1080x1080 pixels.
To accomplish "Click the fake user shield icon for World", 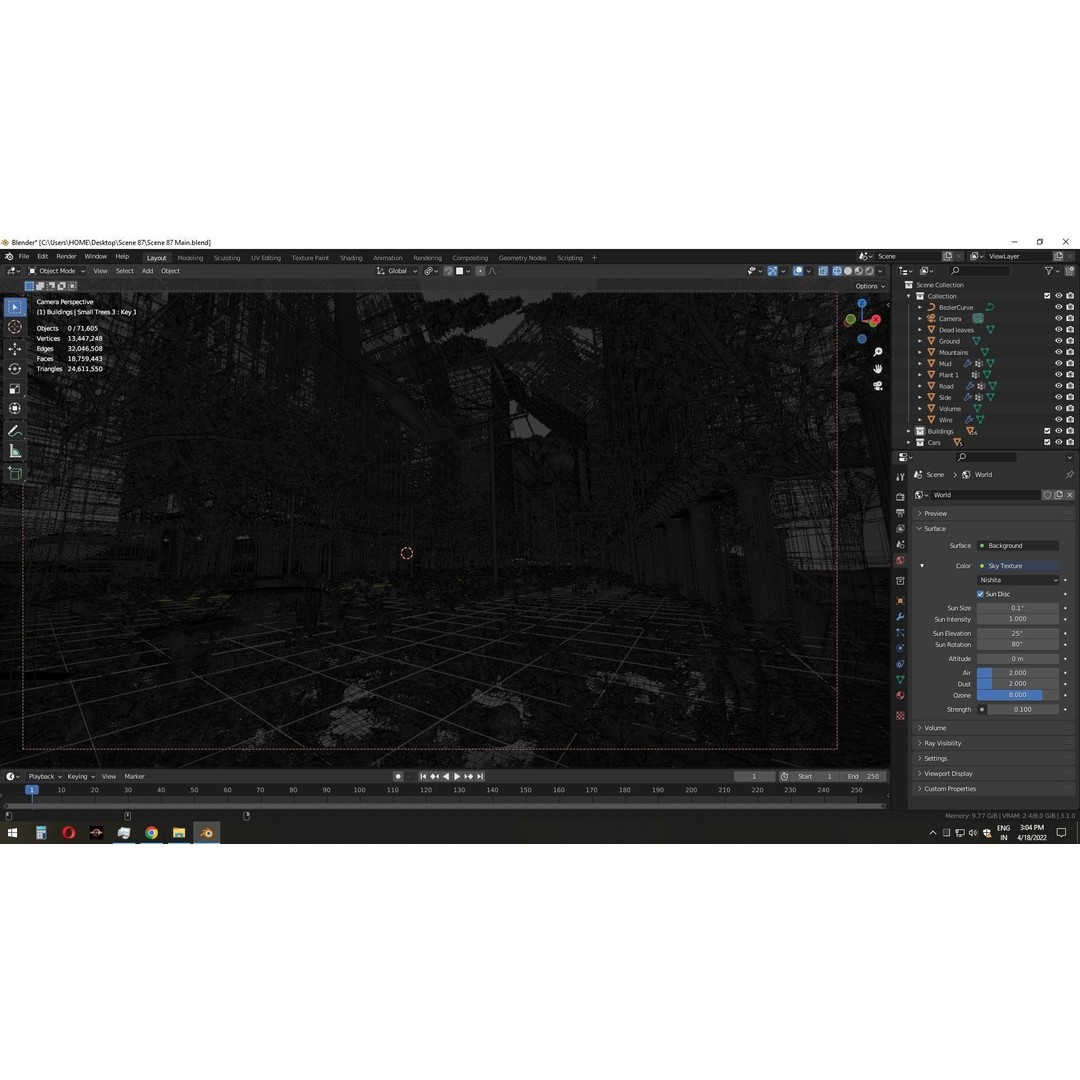I will pos(1048,495).
